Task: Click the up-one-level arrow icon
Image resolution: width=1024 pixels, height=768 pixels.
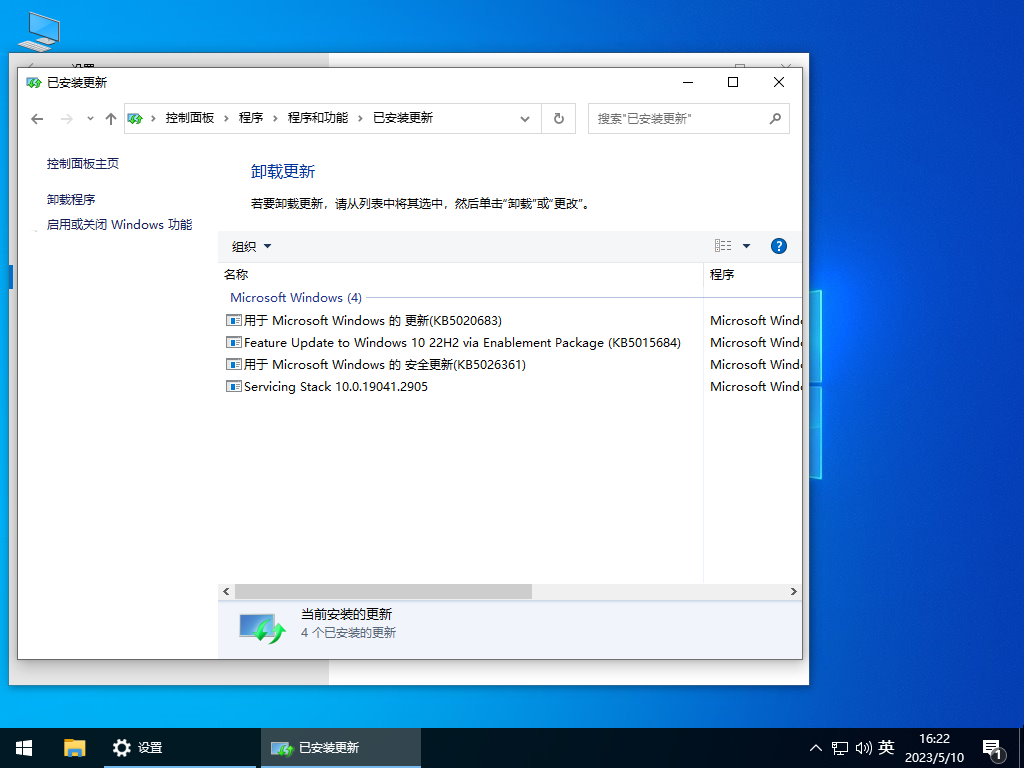Action: (x=111, y=118)
